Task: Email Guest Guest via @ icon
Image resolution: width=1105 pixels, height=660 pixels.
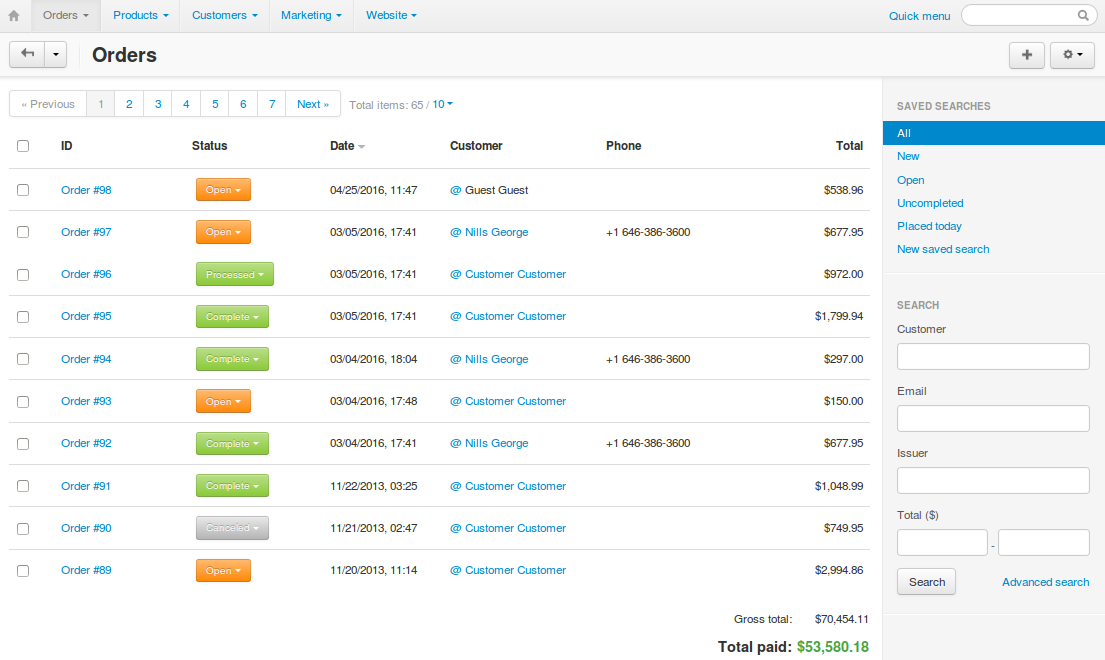Action: [x=455, y=190]
